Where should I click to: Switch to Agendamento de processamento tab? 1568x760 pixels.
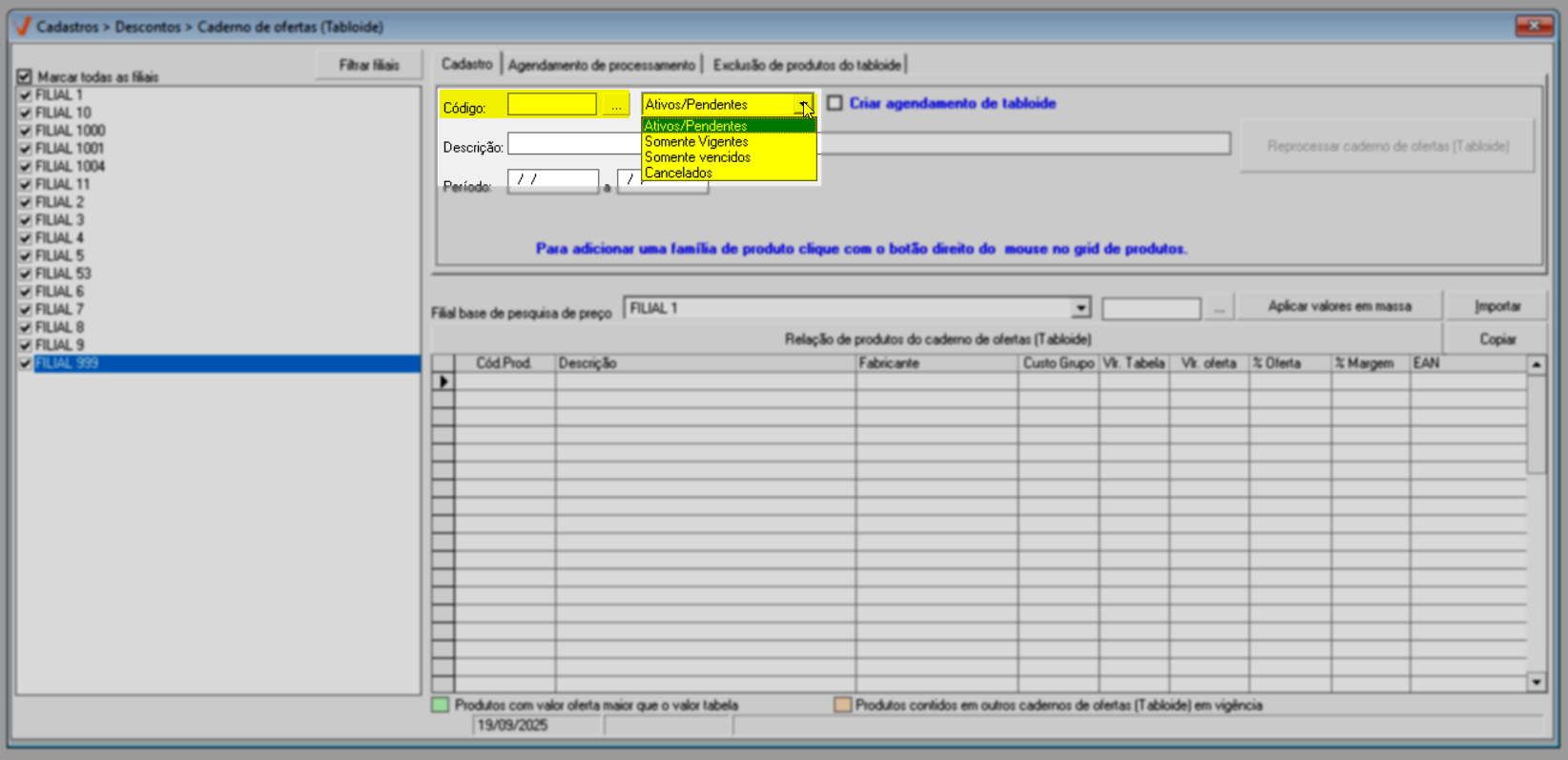pos(601,65)
